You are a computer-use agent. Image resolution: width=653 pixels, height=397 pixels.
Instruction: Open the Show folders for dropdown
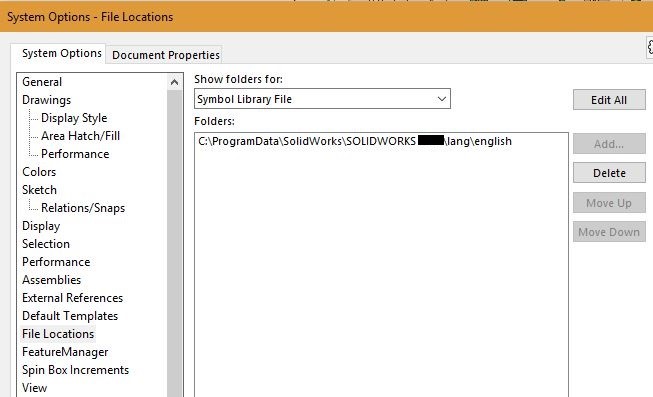(x=322, y=99)
